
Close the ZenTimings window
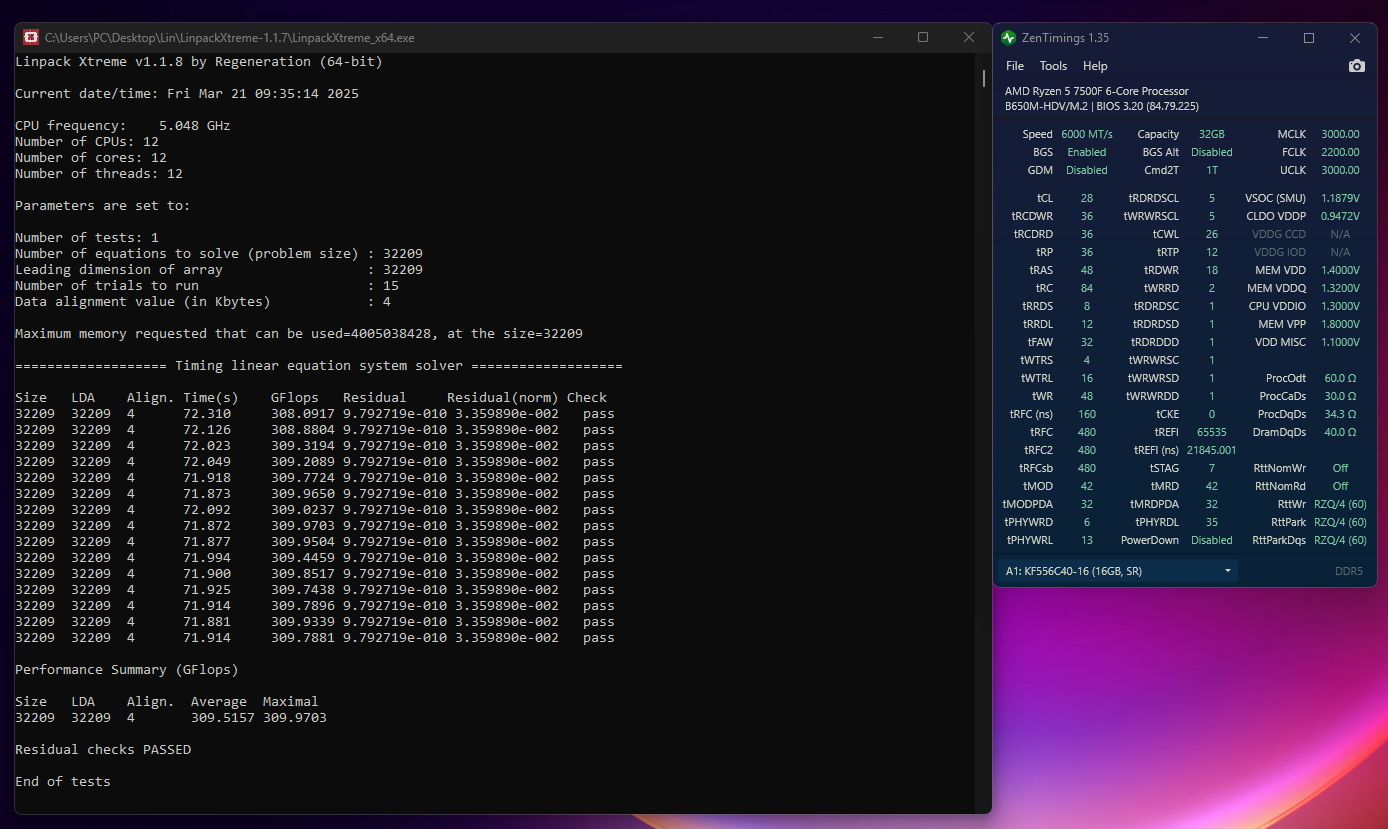(1355, 38)
